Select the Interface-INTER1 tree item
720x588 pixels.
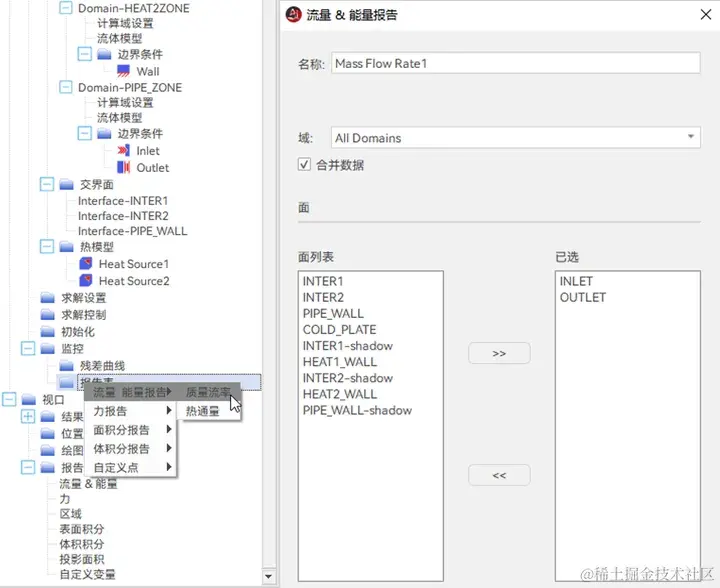123,201
